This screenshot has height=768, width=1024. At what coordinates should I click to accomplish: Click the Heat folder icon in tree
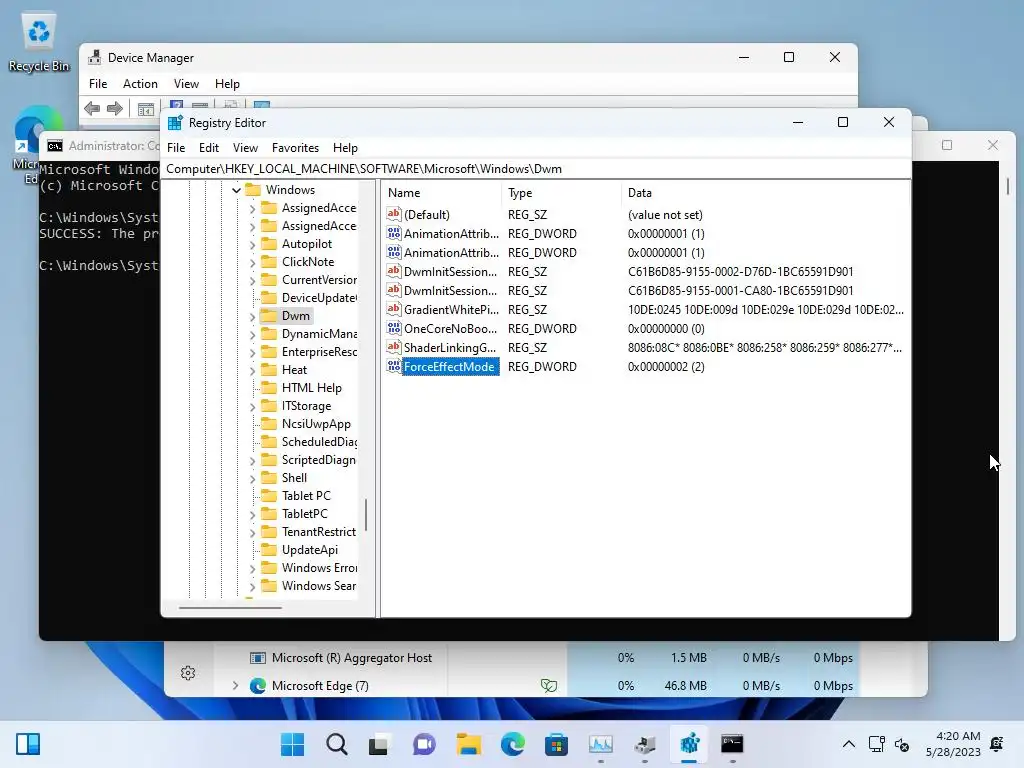tap(268, 370)
